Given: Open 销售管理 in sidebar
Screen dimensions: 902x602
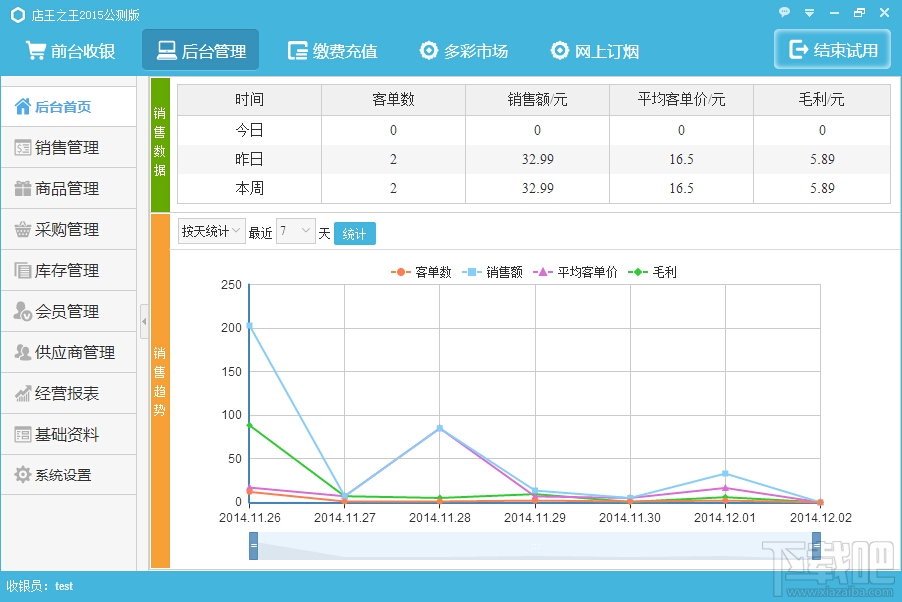Looking at the screenshot, I should coord(69,148).
